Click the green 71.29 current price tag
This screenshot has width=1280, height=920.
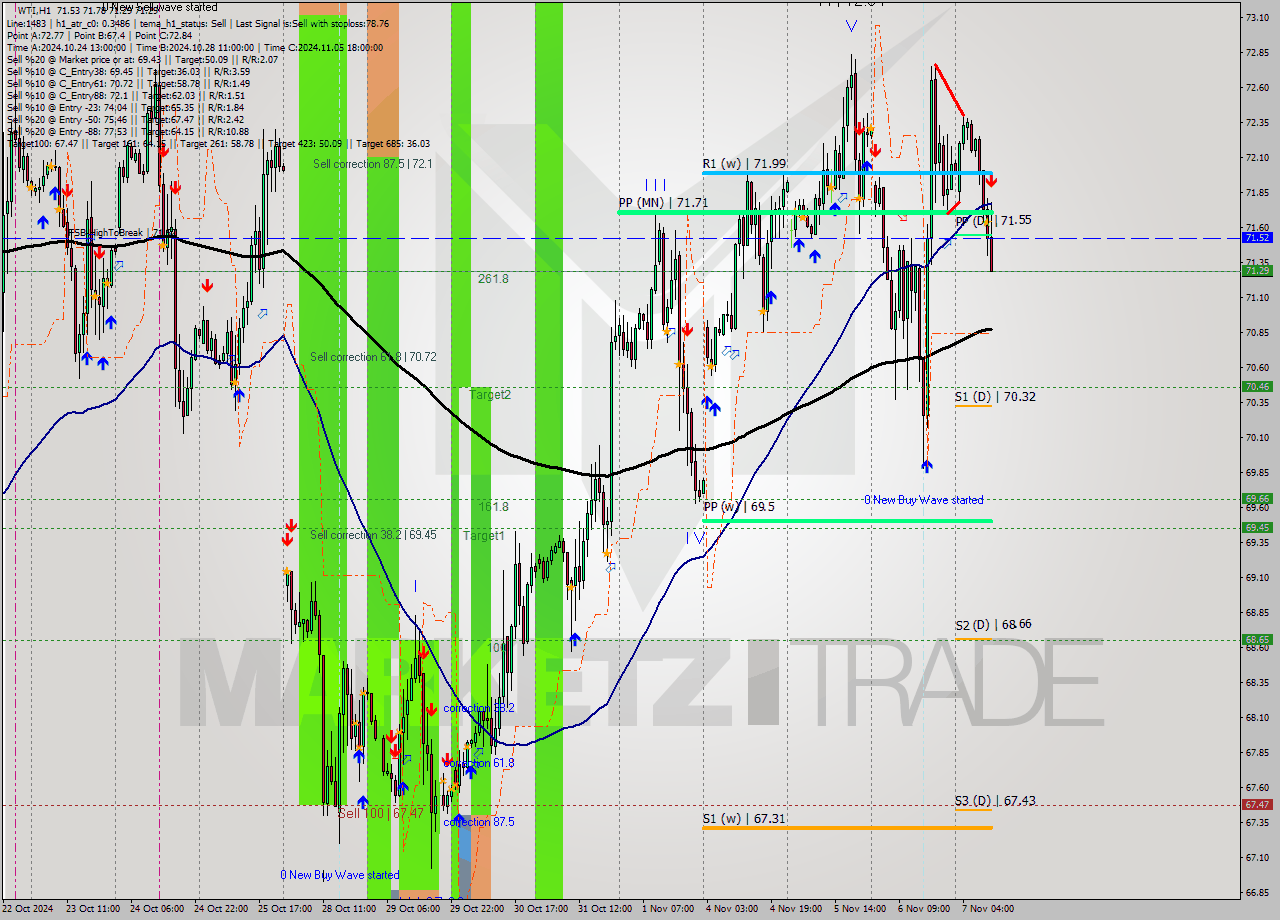point(1257,270)
